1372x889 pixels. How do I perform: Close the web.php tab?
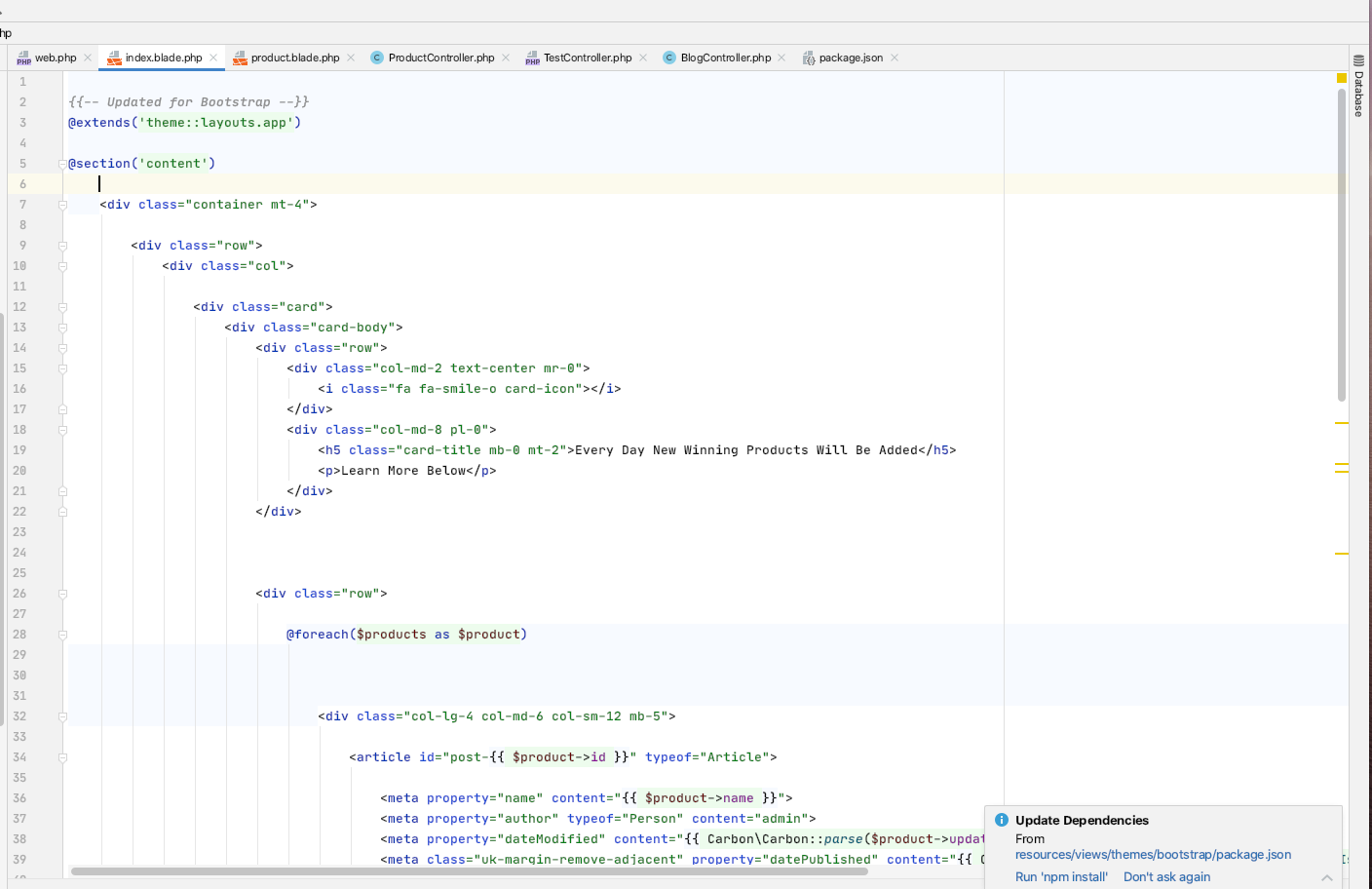pos(88,58)
